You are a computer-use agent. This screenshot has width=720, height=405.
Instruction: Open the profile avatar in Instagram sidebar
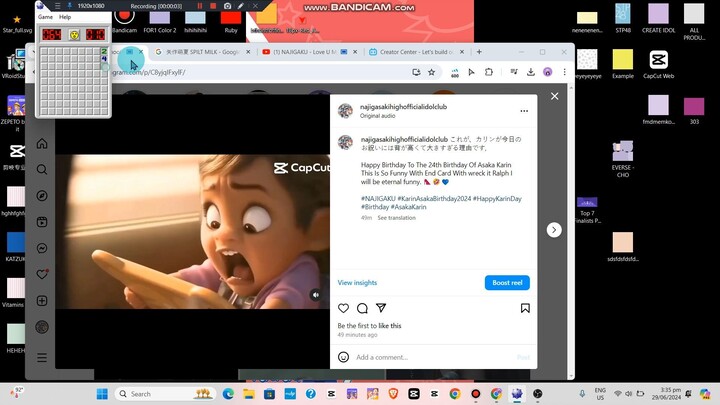pos(42,327)
